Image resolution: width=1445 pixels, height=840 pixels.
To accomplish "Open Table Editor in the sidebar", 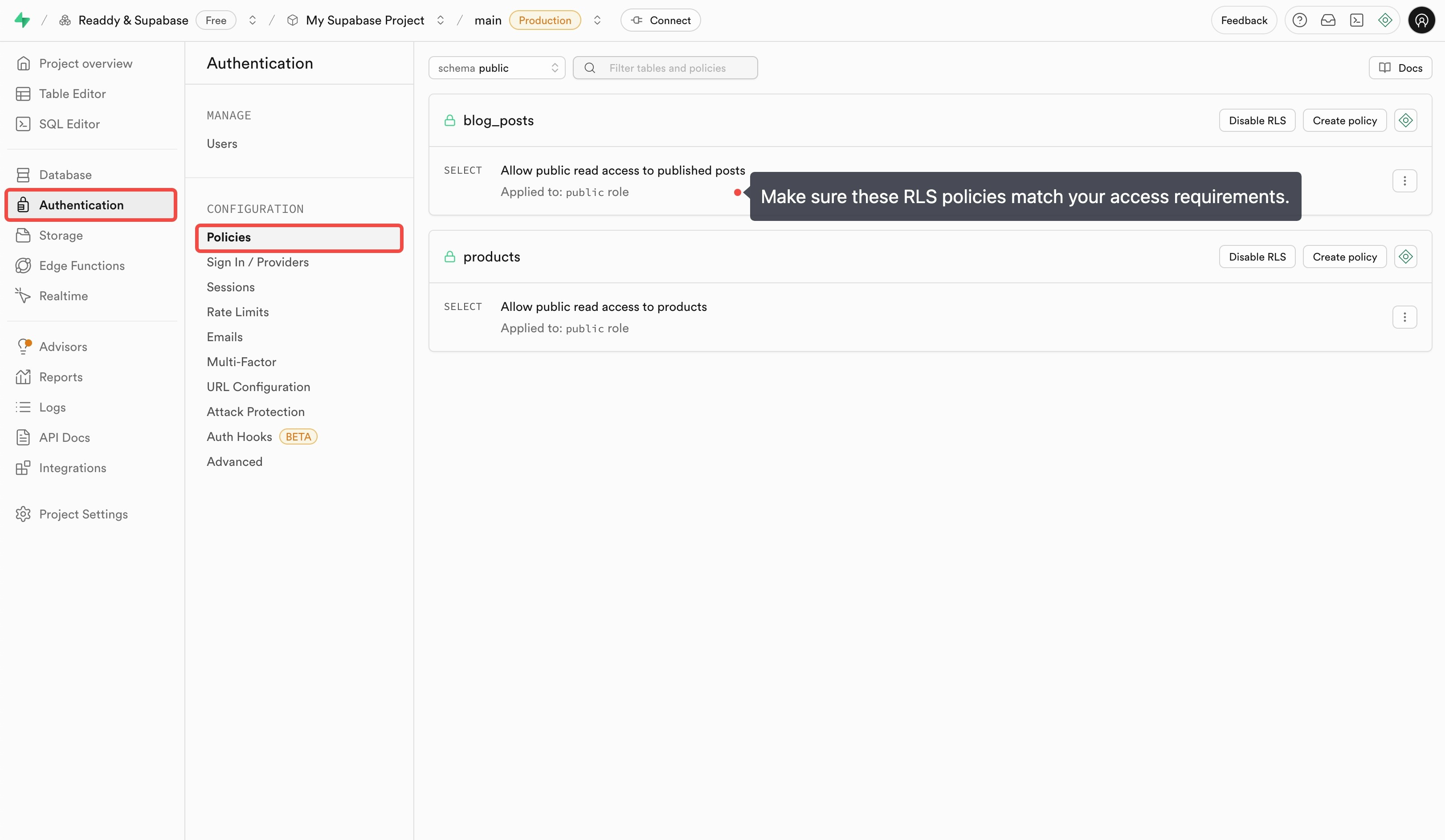I will coord(72,94).
